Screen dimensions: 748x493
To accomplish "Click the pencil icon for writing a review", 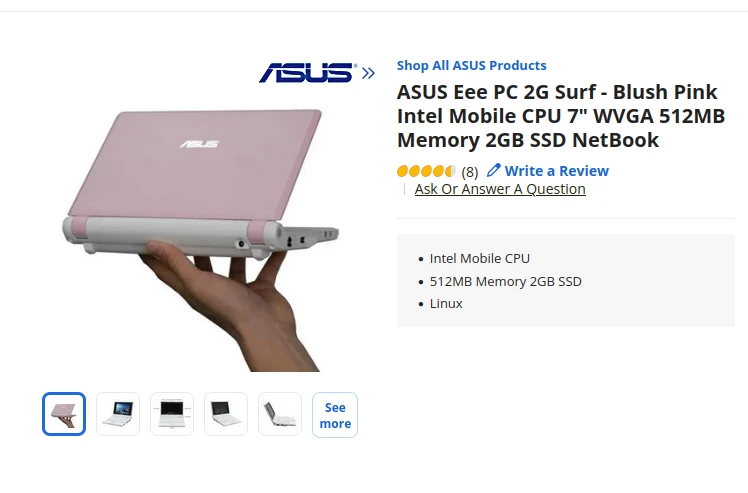I will tap(494, 170).
